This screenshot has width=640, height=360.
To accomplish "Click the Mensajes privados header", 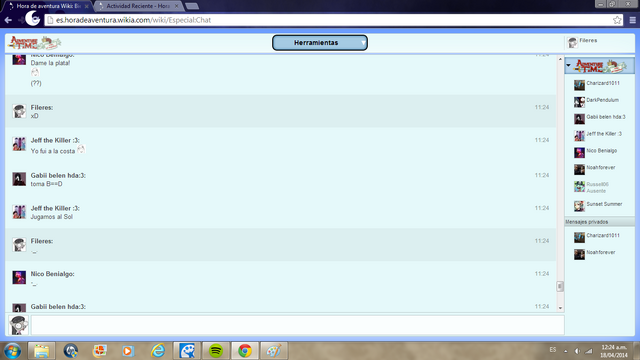I will coord(600,222).
